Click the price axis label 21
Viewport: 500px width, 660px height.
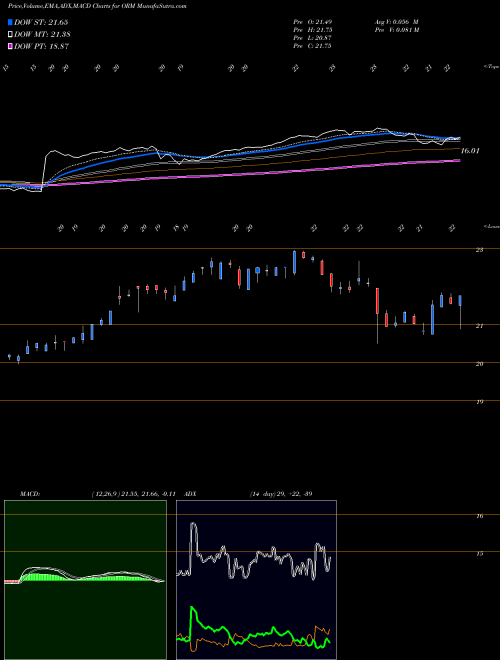pos(479,326)
